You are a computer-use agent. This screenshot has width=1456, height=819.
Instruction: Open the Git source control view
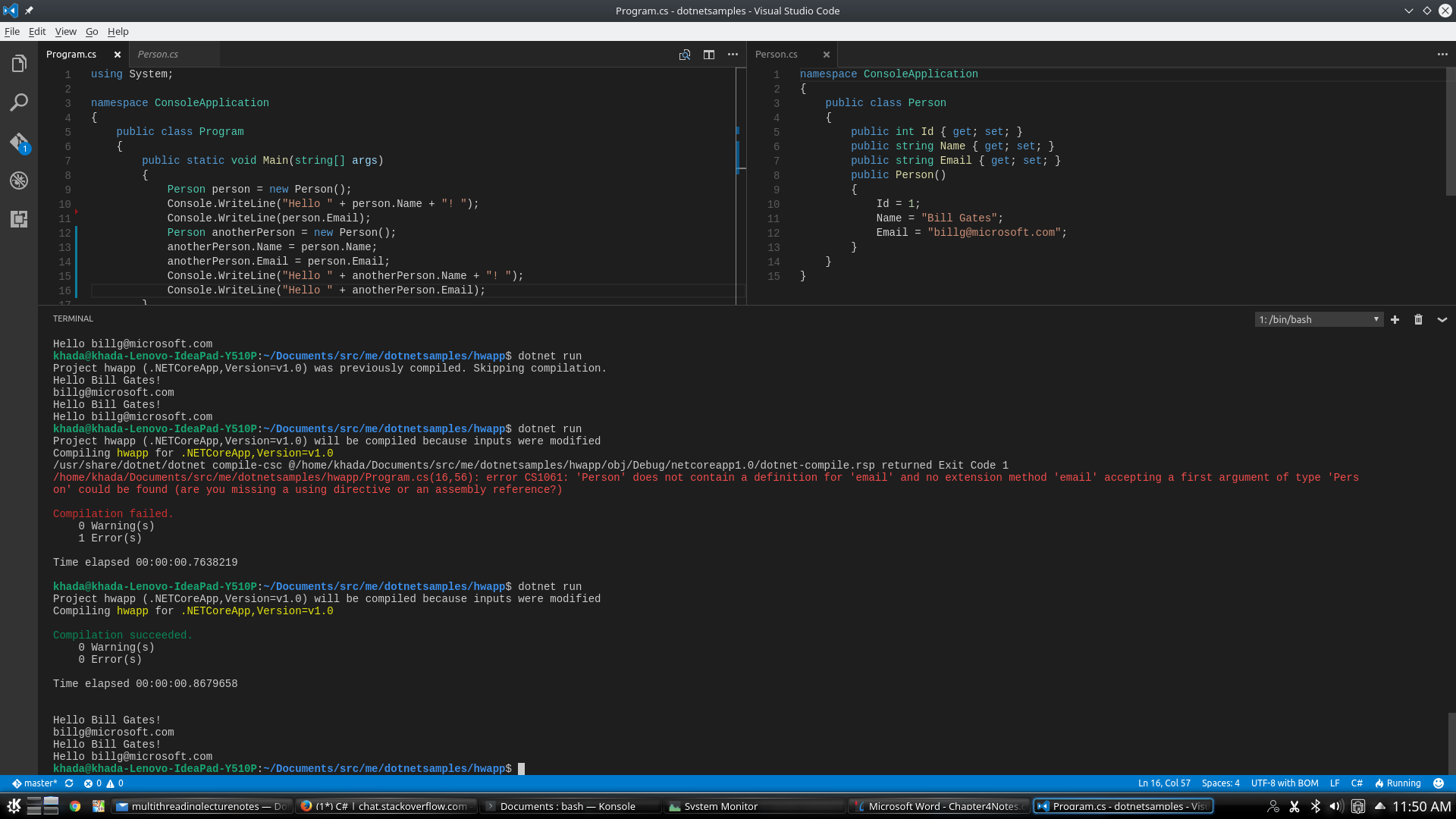tap(19, 143)
